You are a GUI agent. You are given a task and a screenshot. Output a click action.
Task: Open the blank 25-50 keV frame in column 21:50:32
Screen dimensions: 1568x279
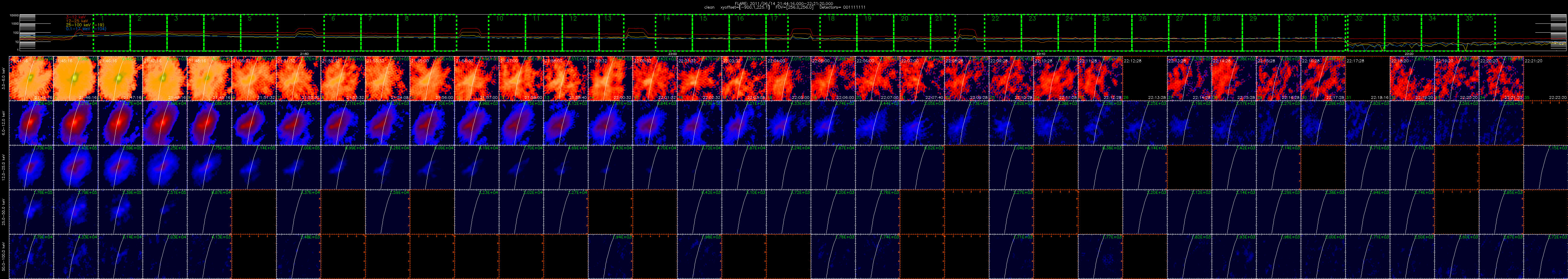click(x=254, y=212)
